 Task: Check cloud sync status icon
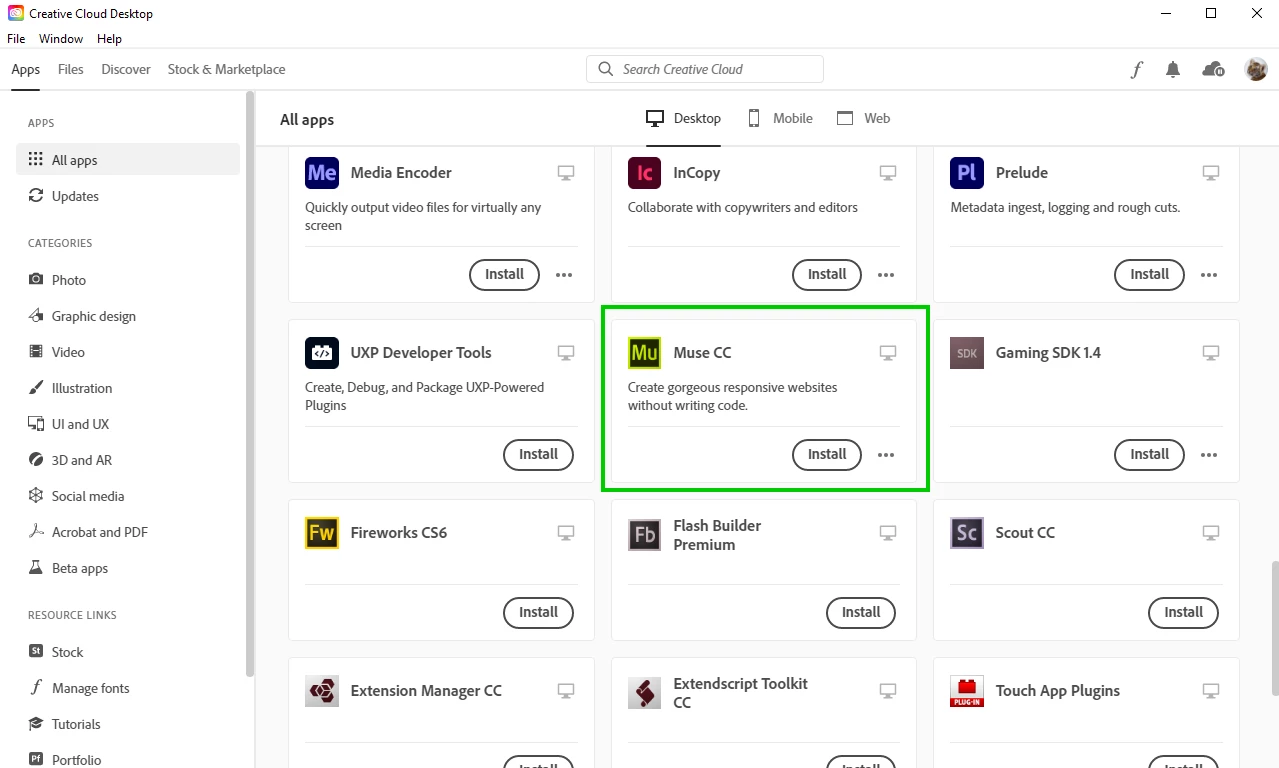click(1213, 69)
